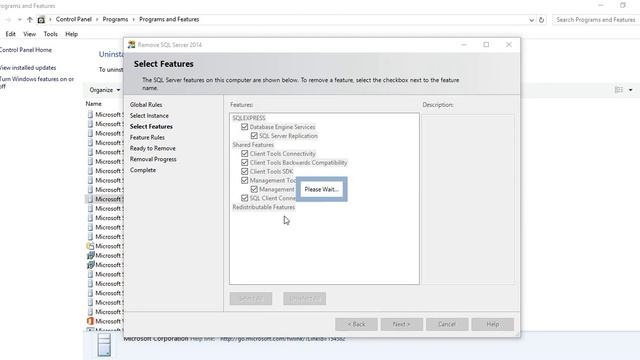The image size is (640, 360).
Task: Click Programs breadcrumb
Action: coord(115,19)
